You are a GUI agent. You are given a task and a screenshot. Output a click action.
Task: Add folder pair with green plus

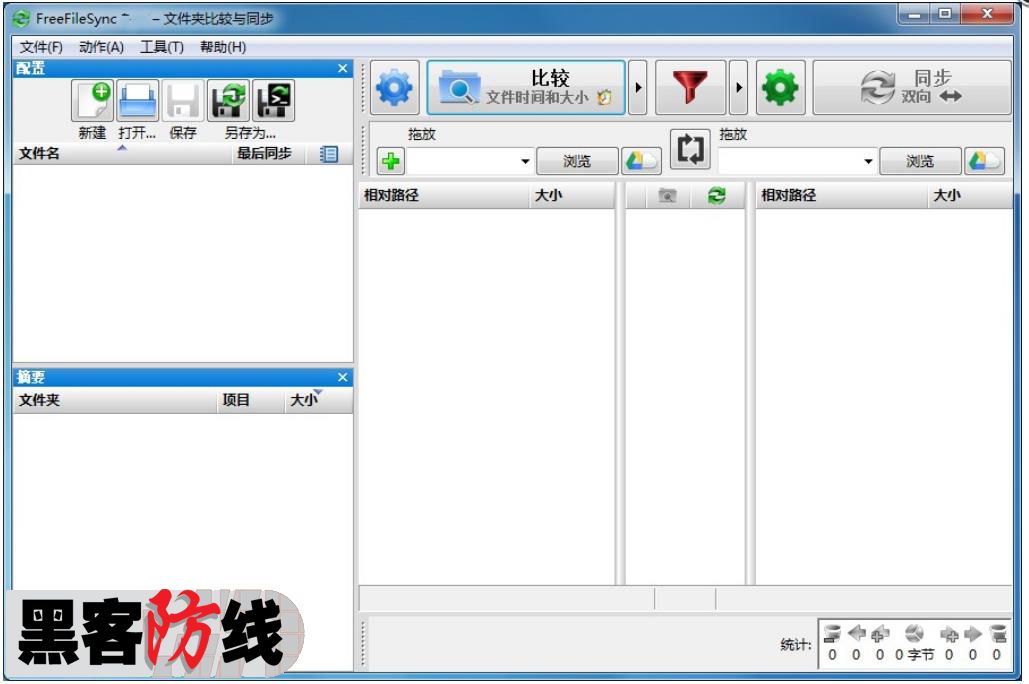(391, 161)
